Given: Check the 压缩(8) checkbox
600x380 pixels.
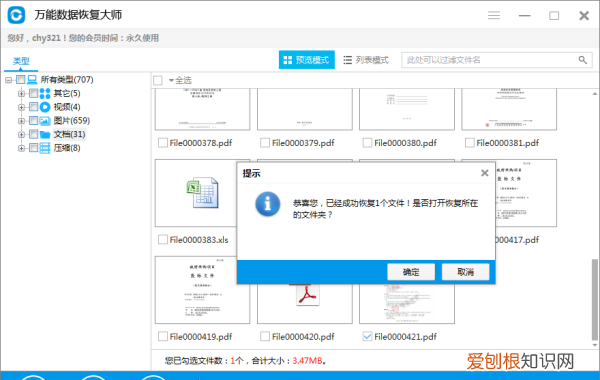Looking at the screenshot, I should 33,148.
